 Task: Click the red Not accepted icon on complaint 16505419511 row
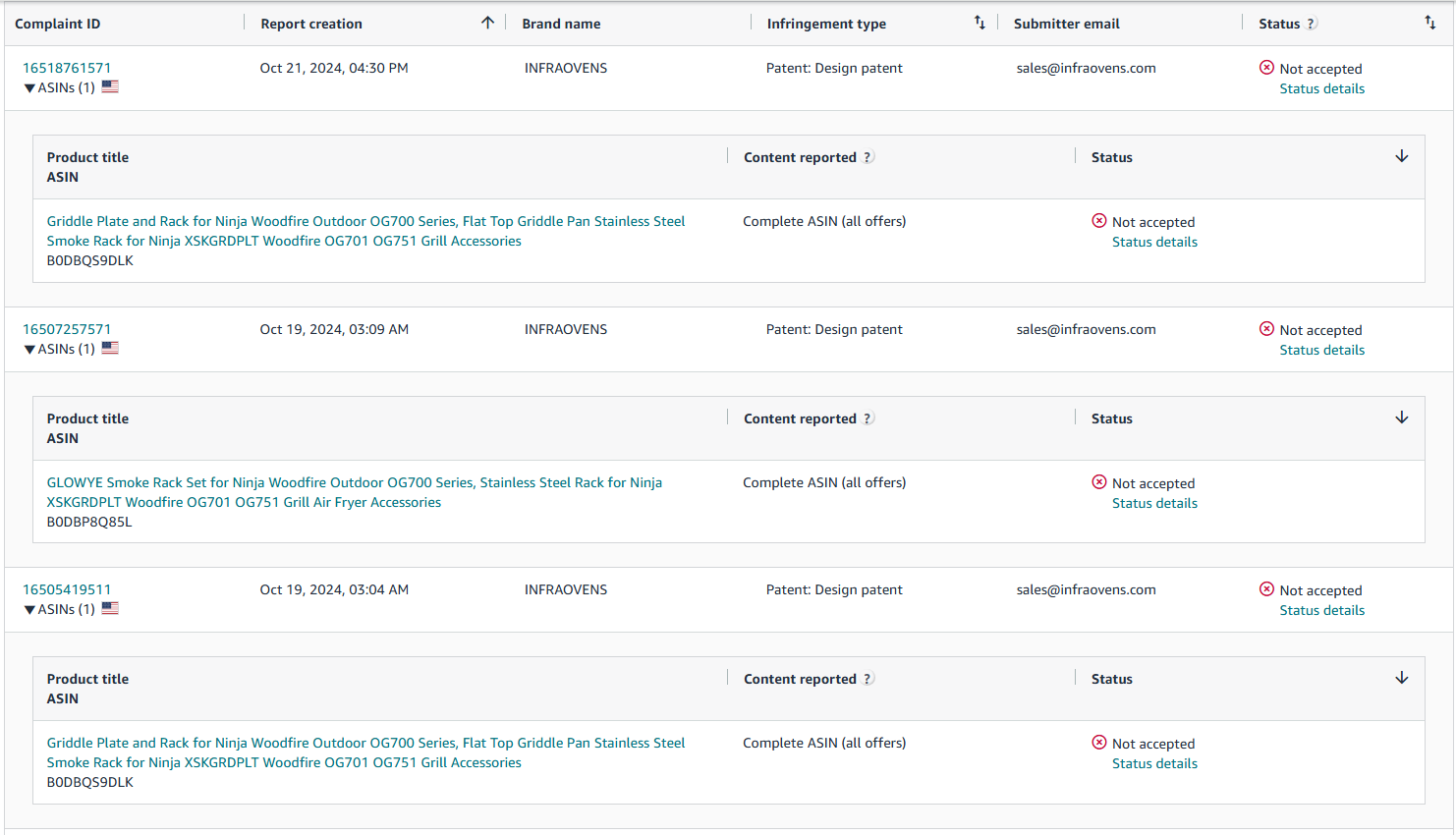coord(1266,589)
